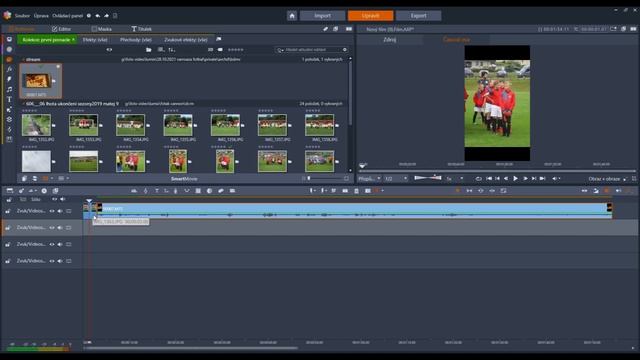Open the Titles T sidebar icon
The width and height of the screenshot is (640, 360).
(x=9, y=99)
